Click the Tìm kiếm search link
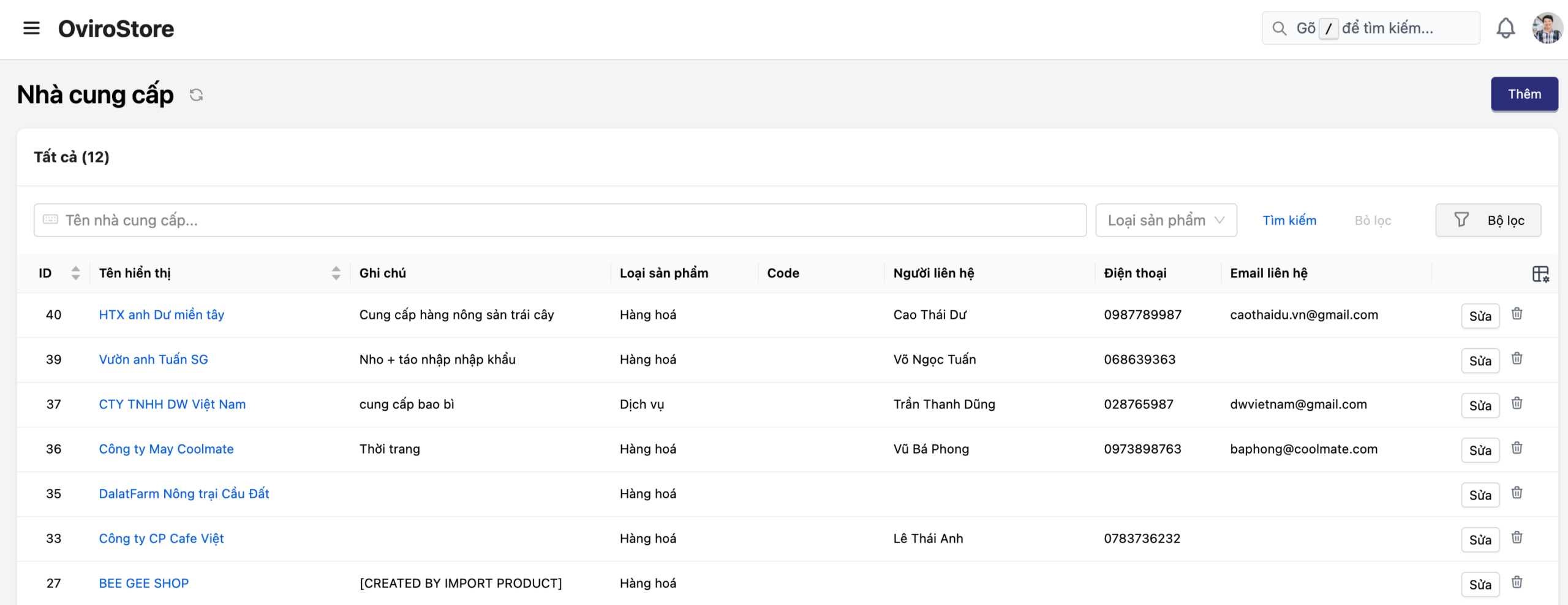This screenshot has height=605, width=1568. pos(1289,220)
